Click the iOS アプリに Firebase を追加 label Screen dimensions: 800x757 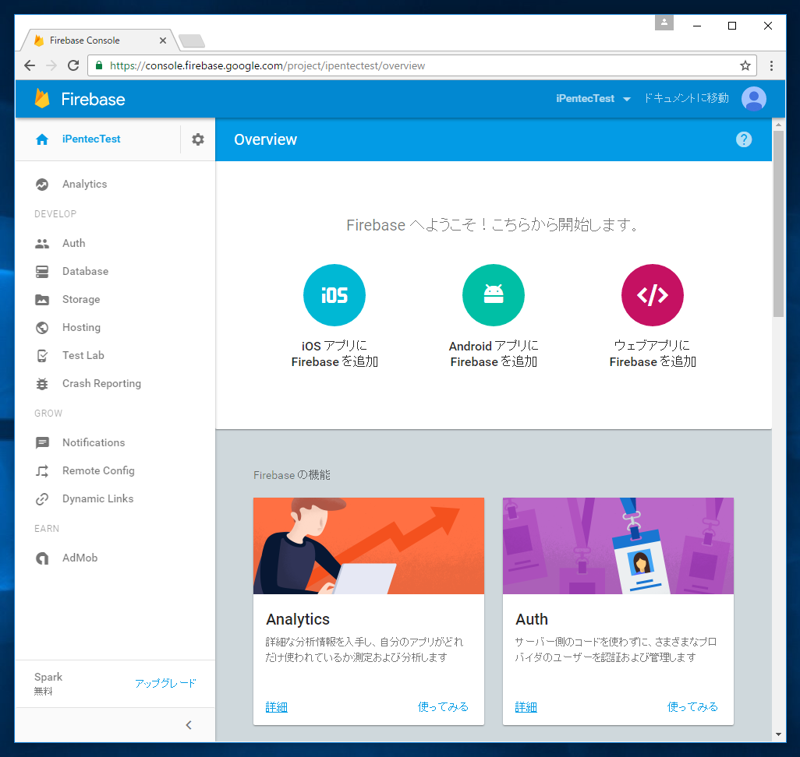(334, 354)
